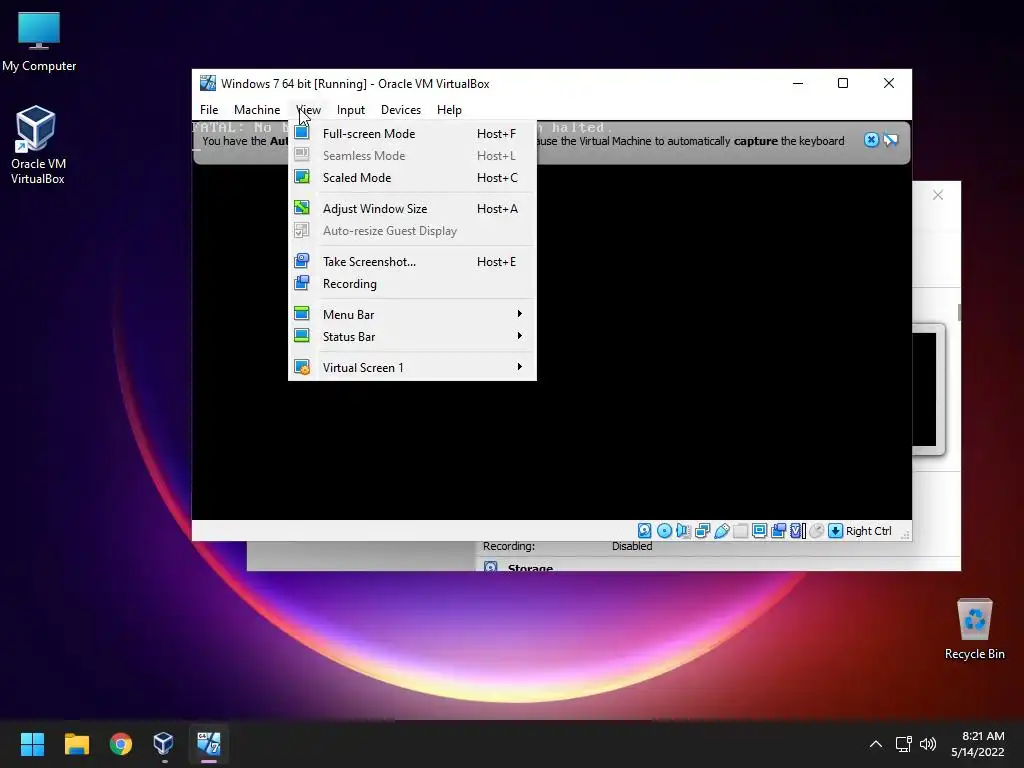Open the Input menu
The width and height of the screenshot is (1024, 768).
pyautogui.click(x=351, y=110)
